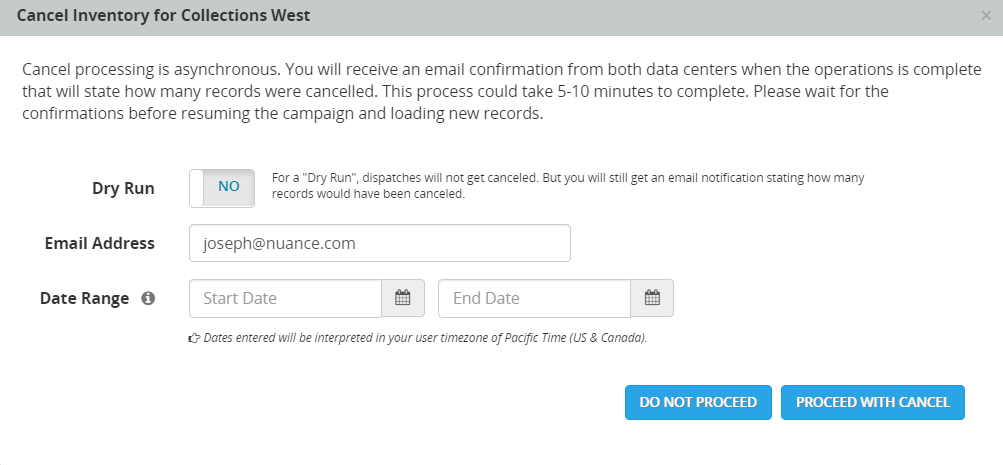
Task: Click the Date Range label text
Action: pos(85,298)
